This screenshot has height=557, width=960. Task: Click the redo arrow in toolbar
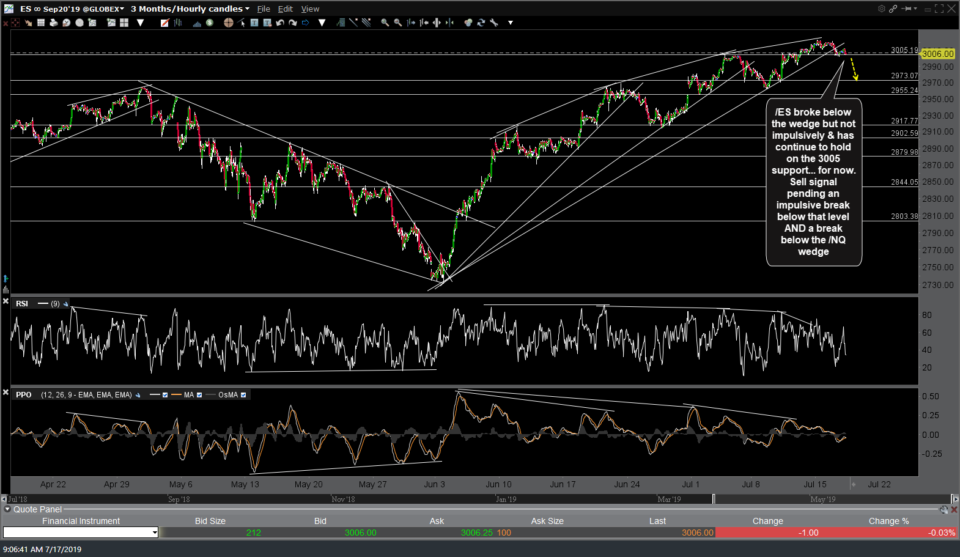(293, 23)
